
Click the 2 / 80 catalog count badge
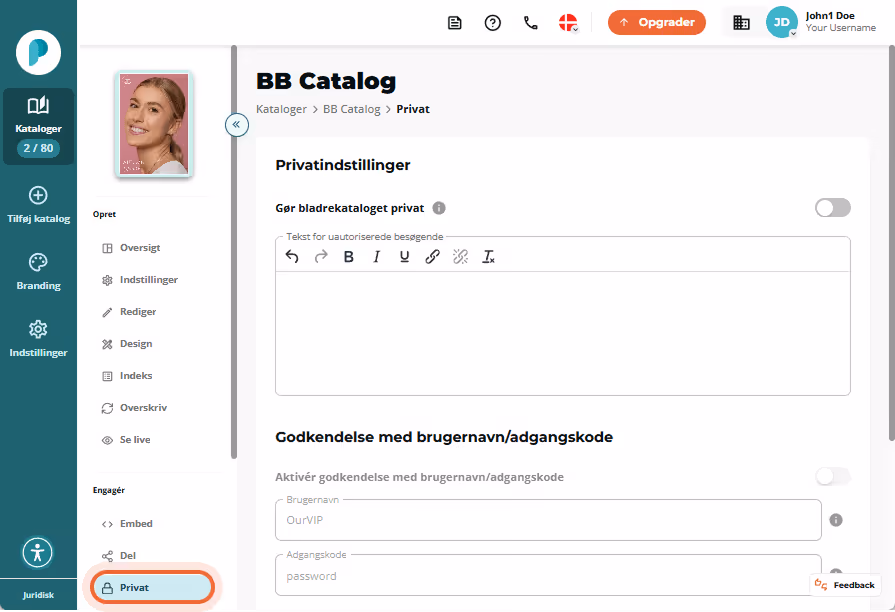tap(38, 148)
